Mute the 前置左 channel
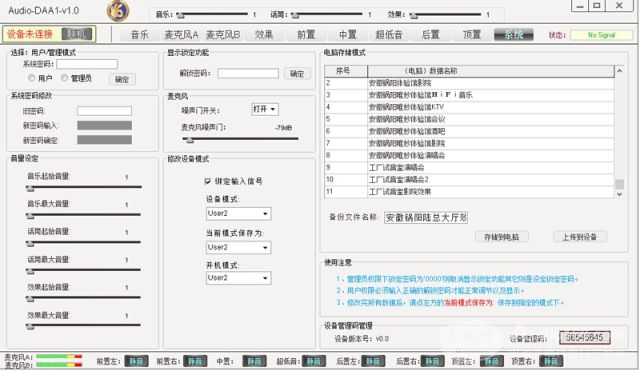This screenshot has width=640, height=371. (136, 361)
